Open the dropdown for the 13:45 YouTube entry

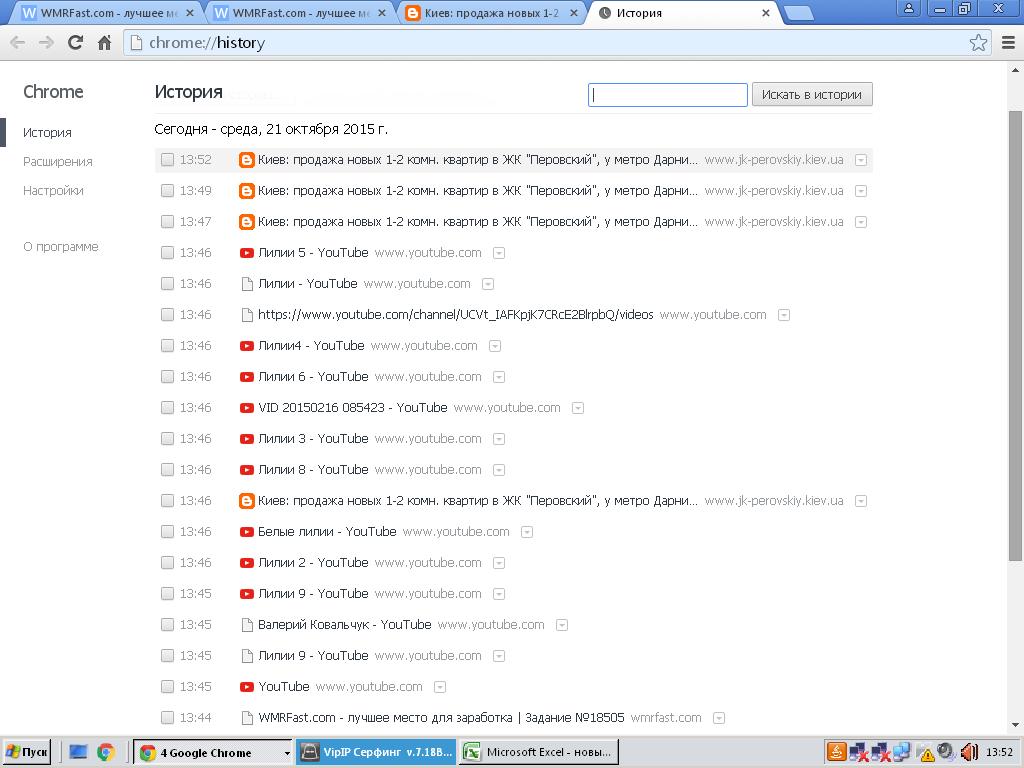click(440, 687)
